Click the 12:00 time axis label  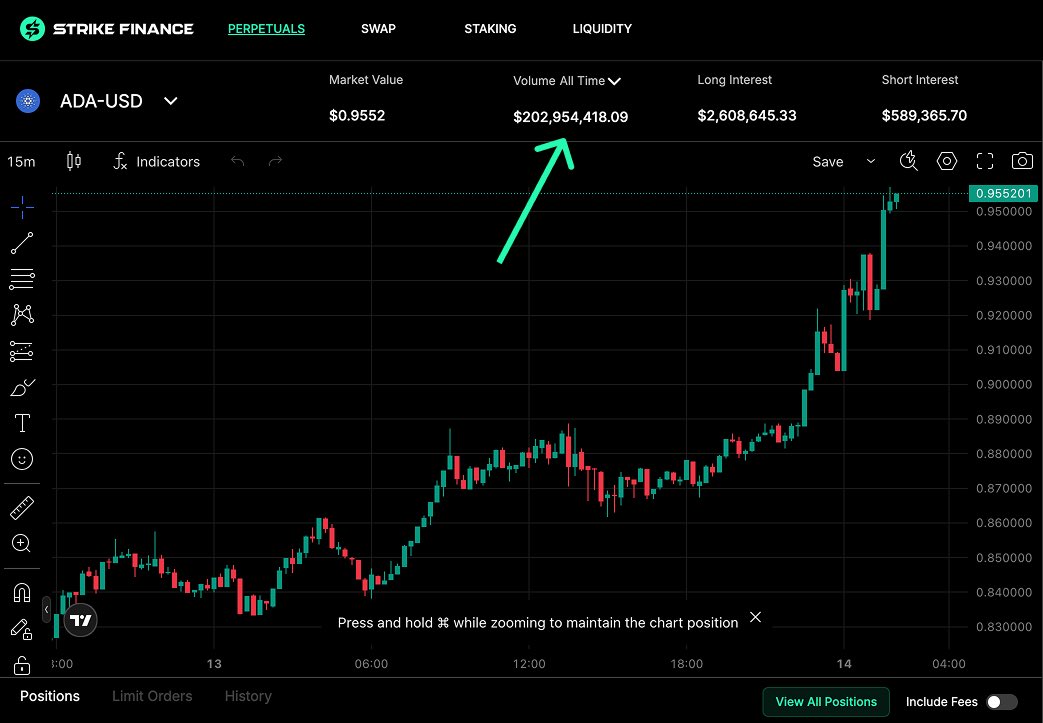[x=529, y=664]
